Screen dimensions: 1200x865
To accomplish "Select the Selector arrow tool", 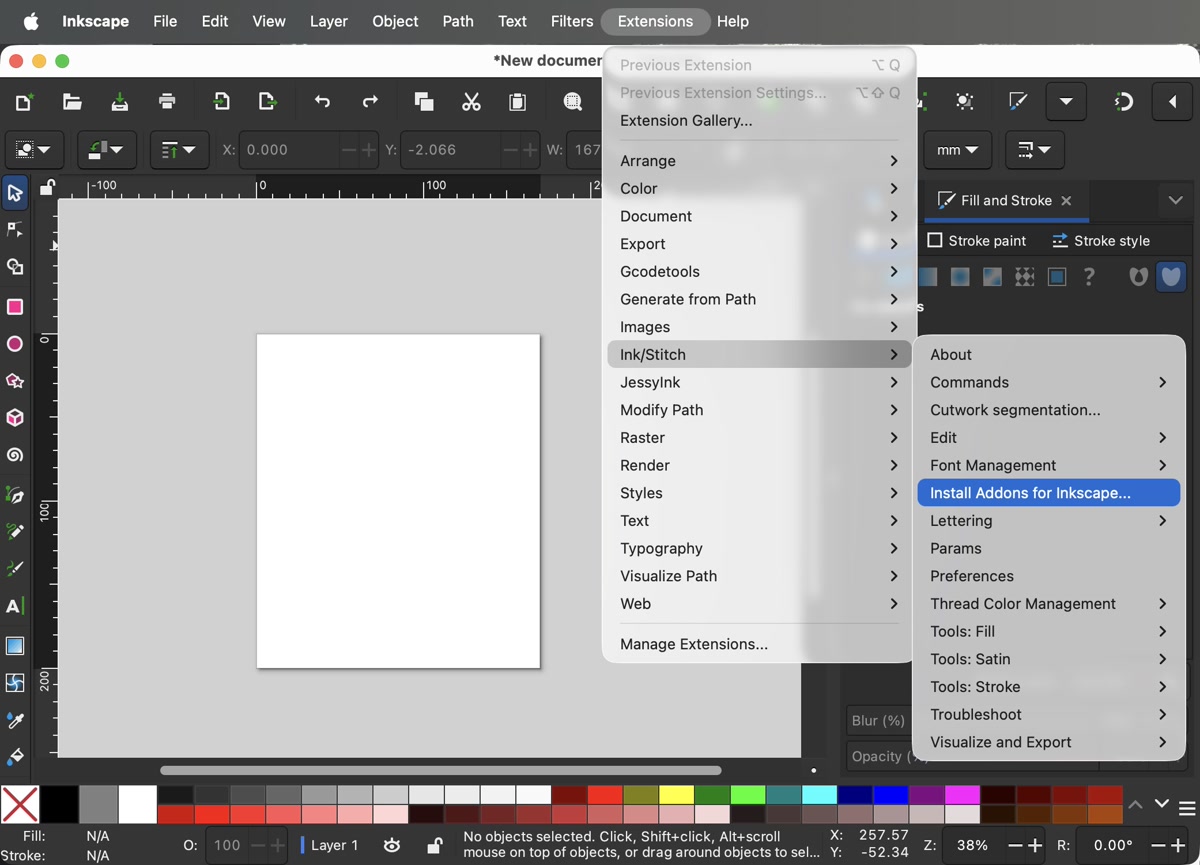I will (15, 193).
